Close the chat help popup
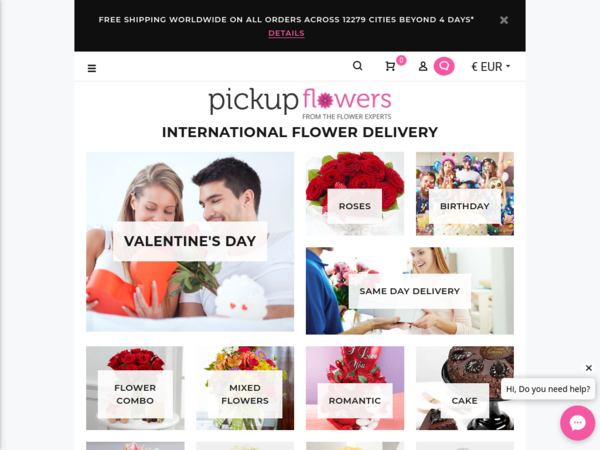Viewport: 600px width, 450px height. point(589,368)
